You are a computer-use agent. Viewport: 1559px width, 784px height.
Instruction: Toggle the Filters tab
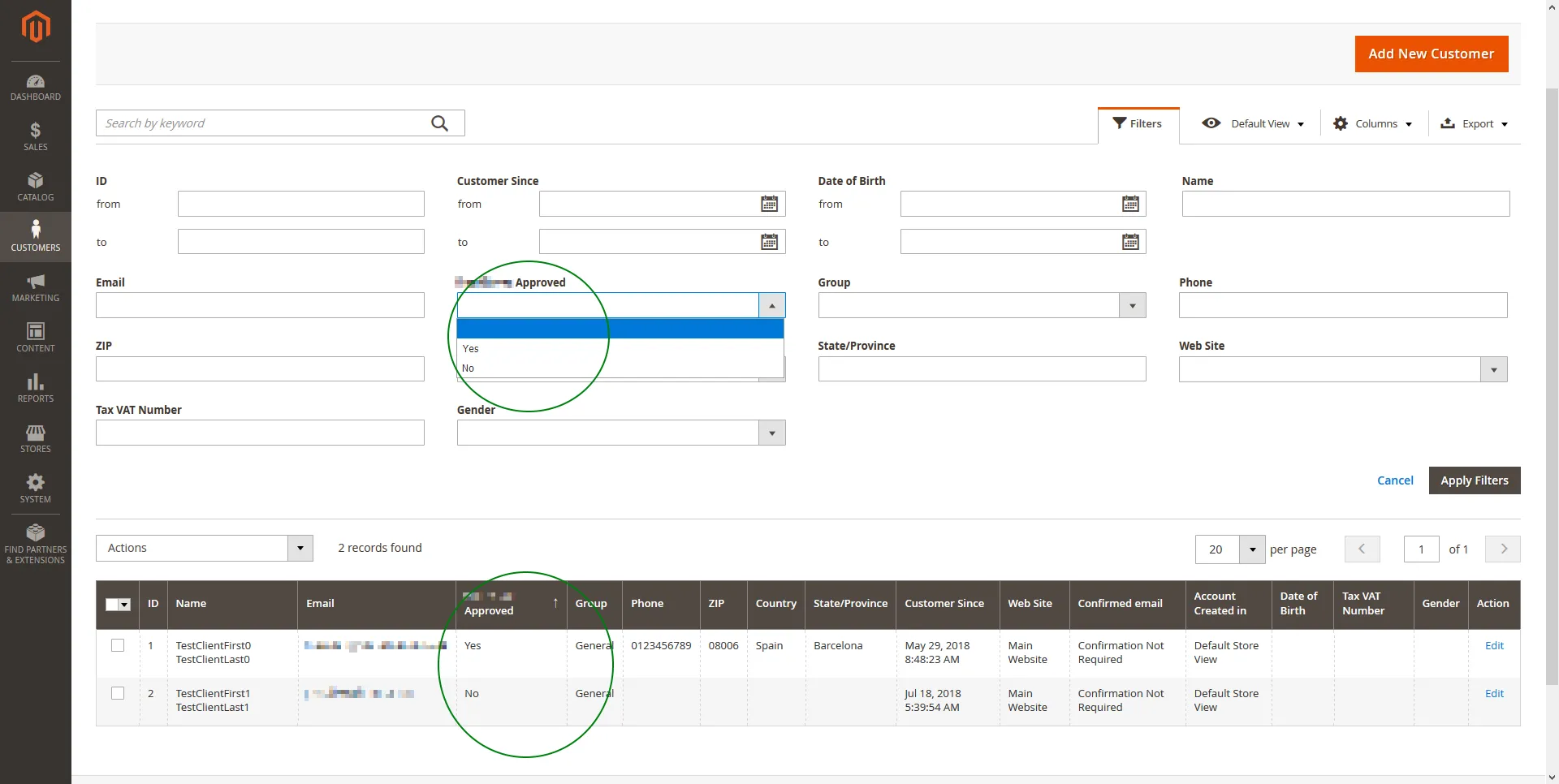point(1138,123)
